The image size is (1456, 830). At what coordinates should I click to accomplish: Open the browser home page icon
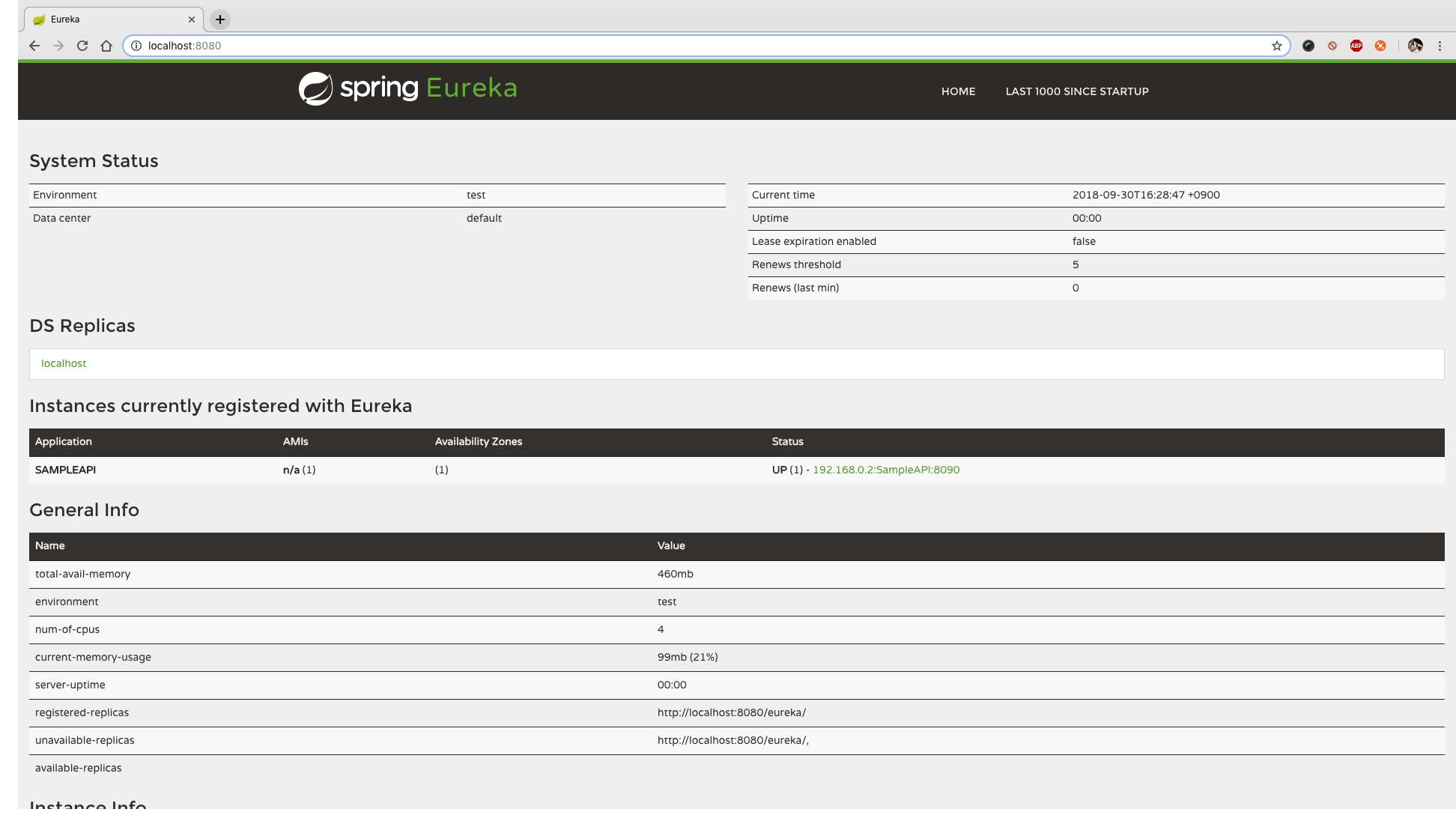(106, 46)
